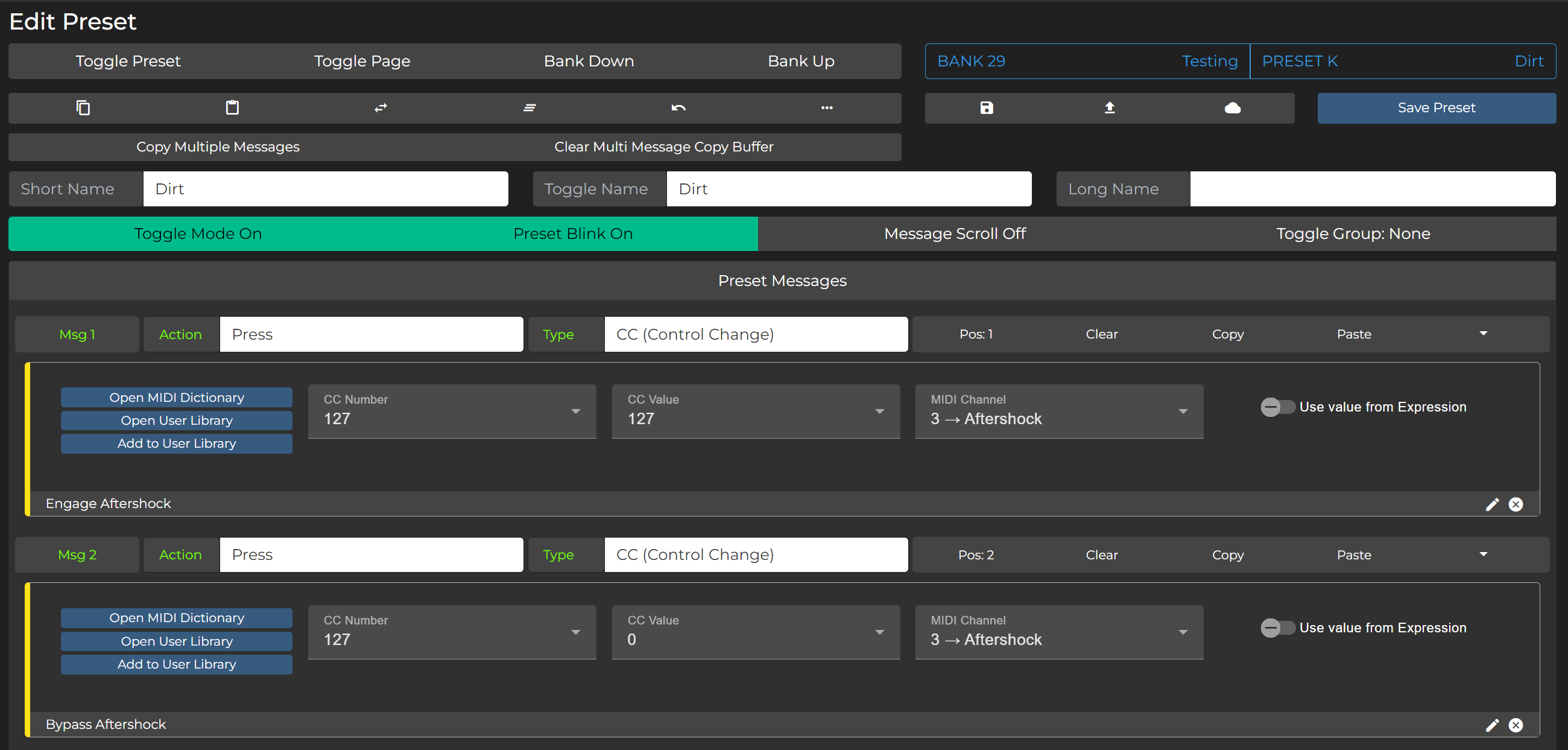The width and height of the screenshot is (1568, 750).
Task: Click the Long Name input field
Action: pyautogui.click(x=1372, y=189)
